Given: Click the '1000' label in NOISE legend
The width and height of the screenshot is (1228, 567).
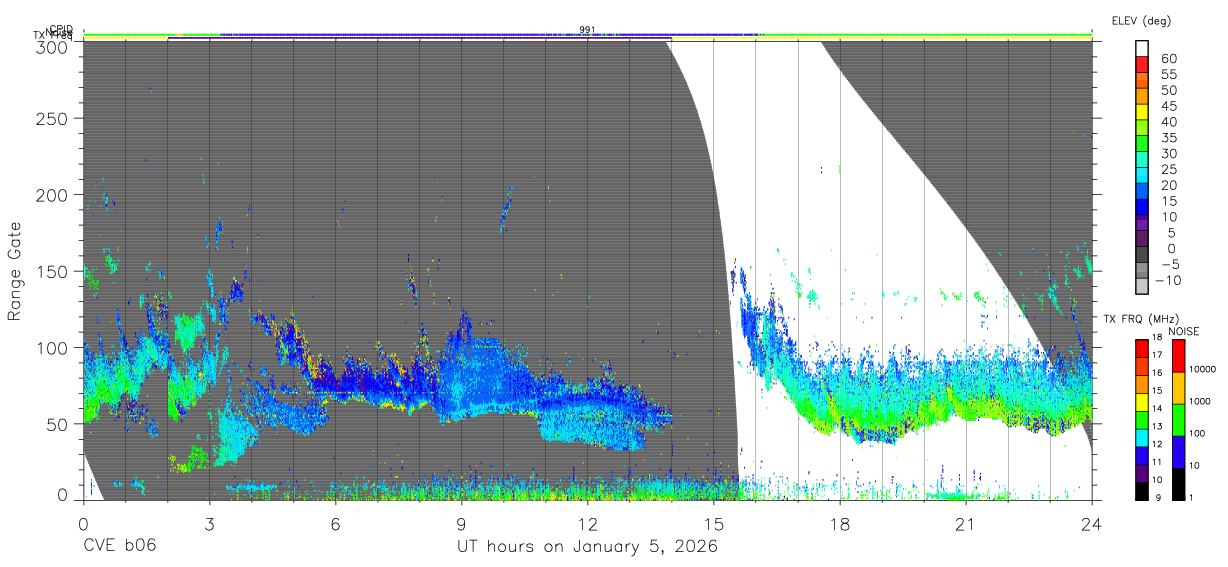Looking at the screenshot, I should 1200,402.
